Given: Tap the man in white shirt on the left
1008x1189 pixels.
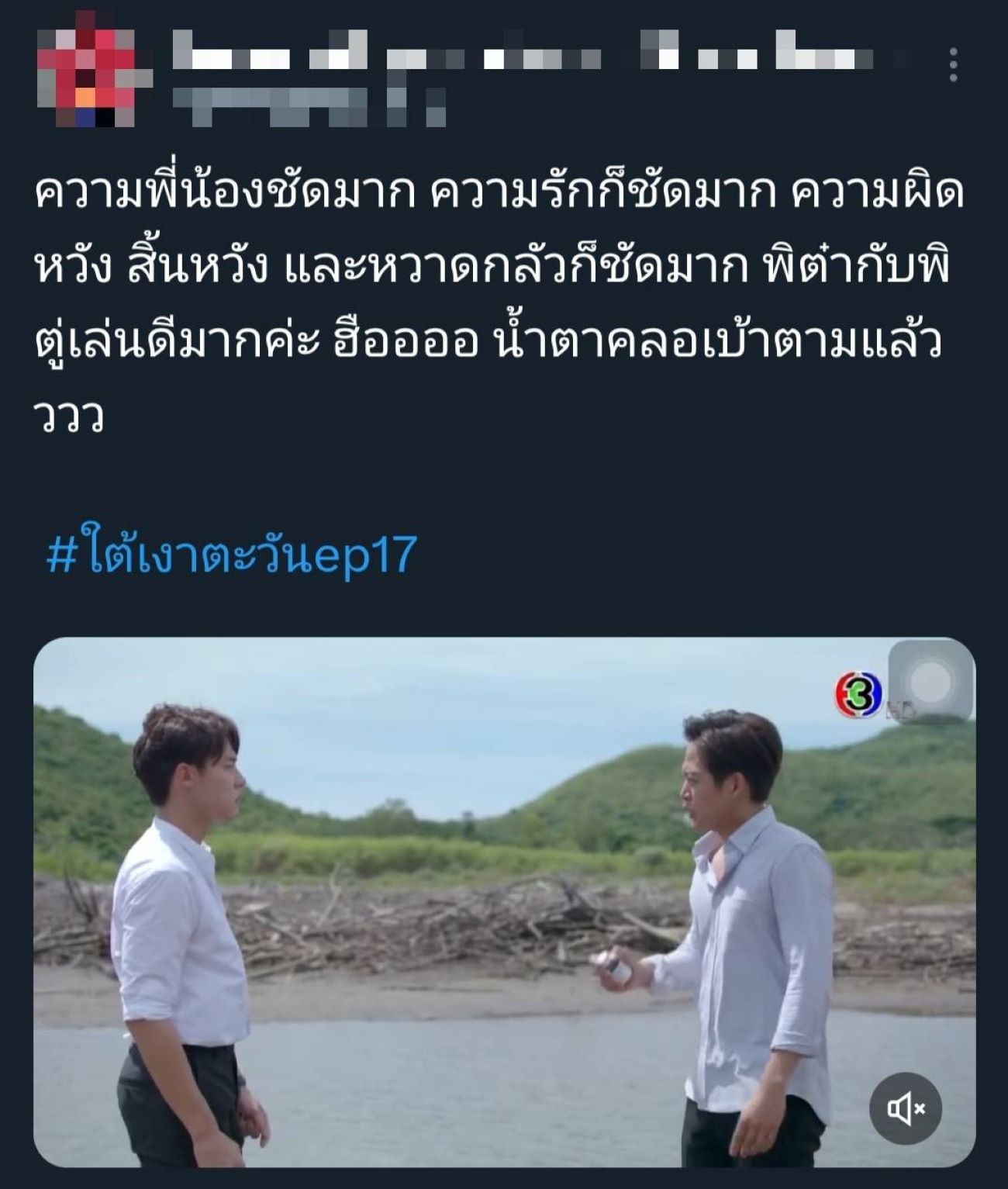Looking at the screenshot, I should [187, 931].
